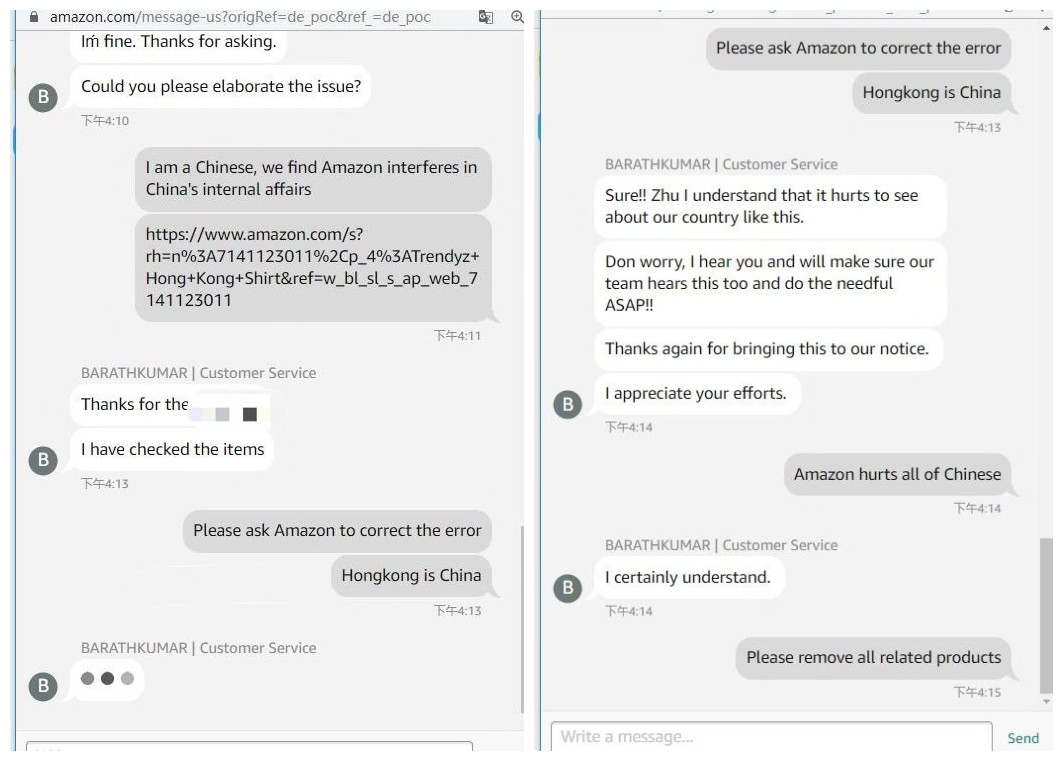The height and width of the screenshot is (761, 1063).
Task: Click the left chat window scrollbar thumb
Action: [522, 619]
